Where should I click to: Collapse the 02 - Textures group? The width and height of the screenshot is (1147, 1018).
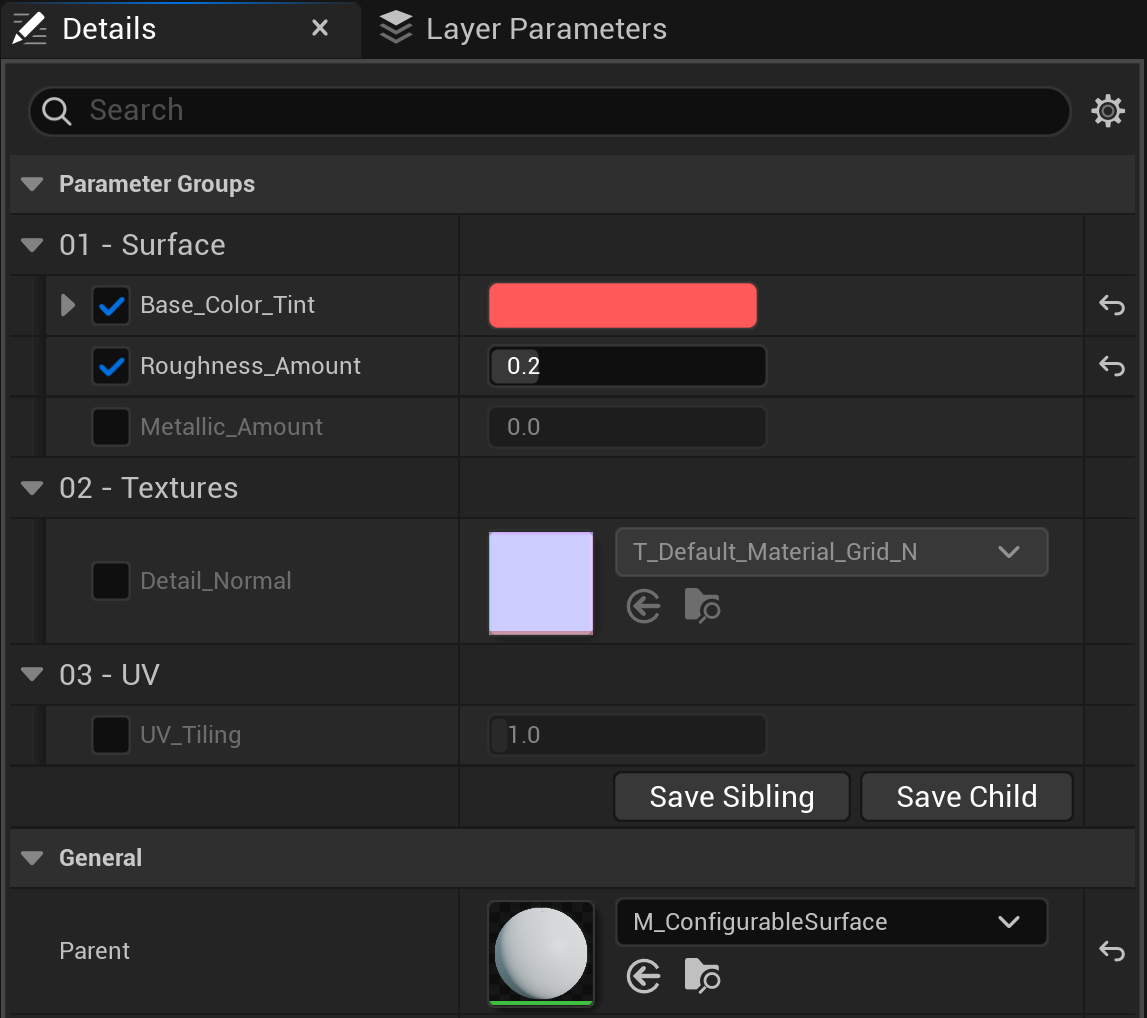pyautogui.click(x=32, y=488)
